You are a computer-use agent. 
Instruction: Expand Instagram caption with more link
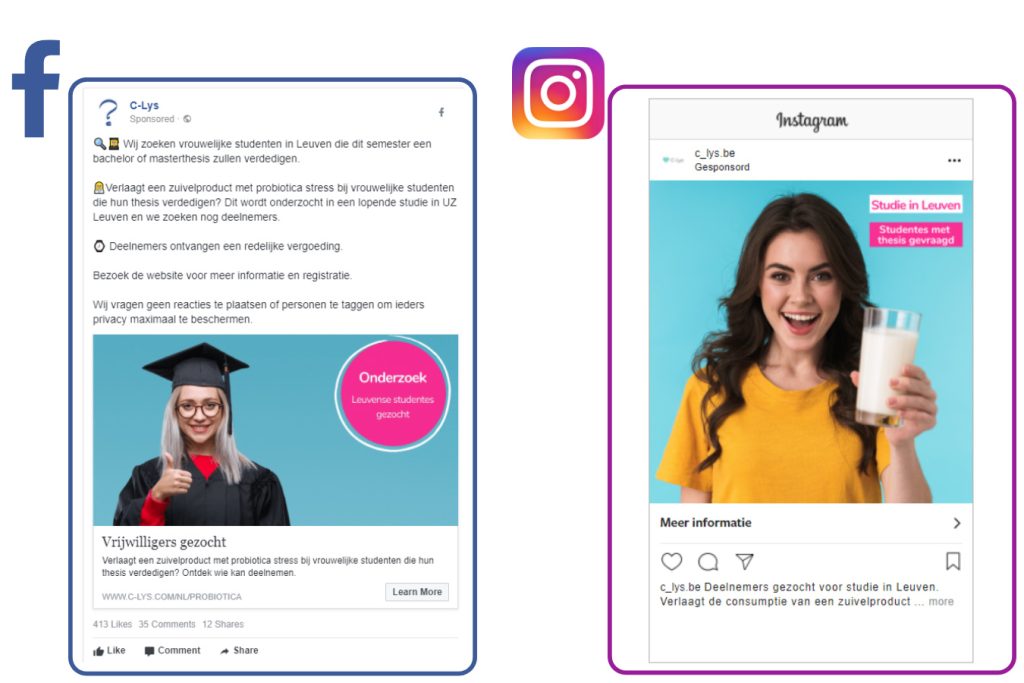[x=941, y=601]
